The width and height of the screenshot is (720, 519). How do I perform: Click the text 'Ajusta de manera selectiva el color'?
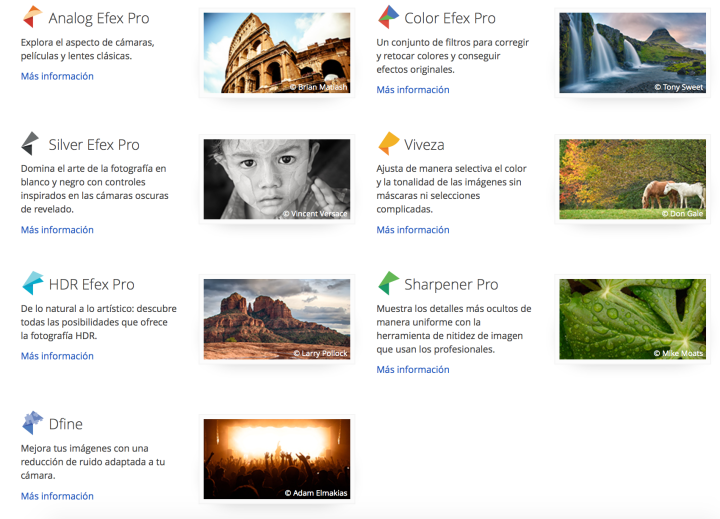pyautogui.click(x=451, y=169)
